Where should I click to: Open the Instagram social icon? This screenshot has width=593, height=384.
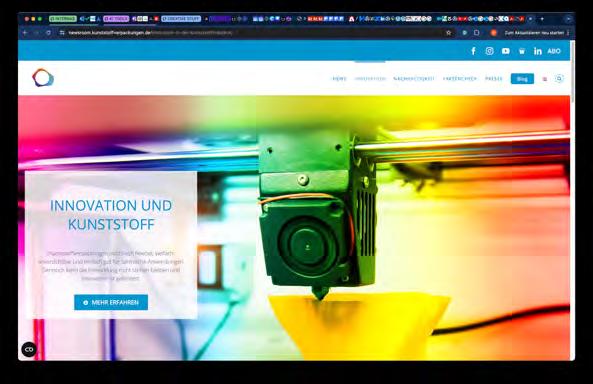pos(489,51)
